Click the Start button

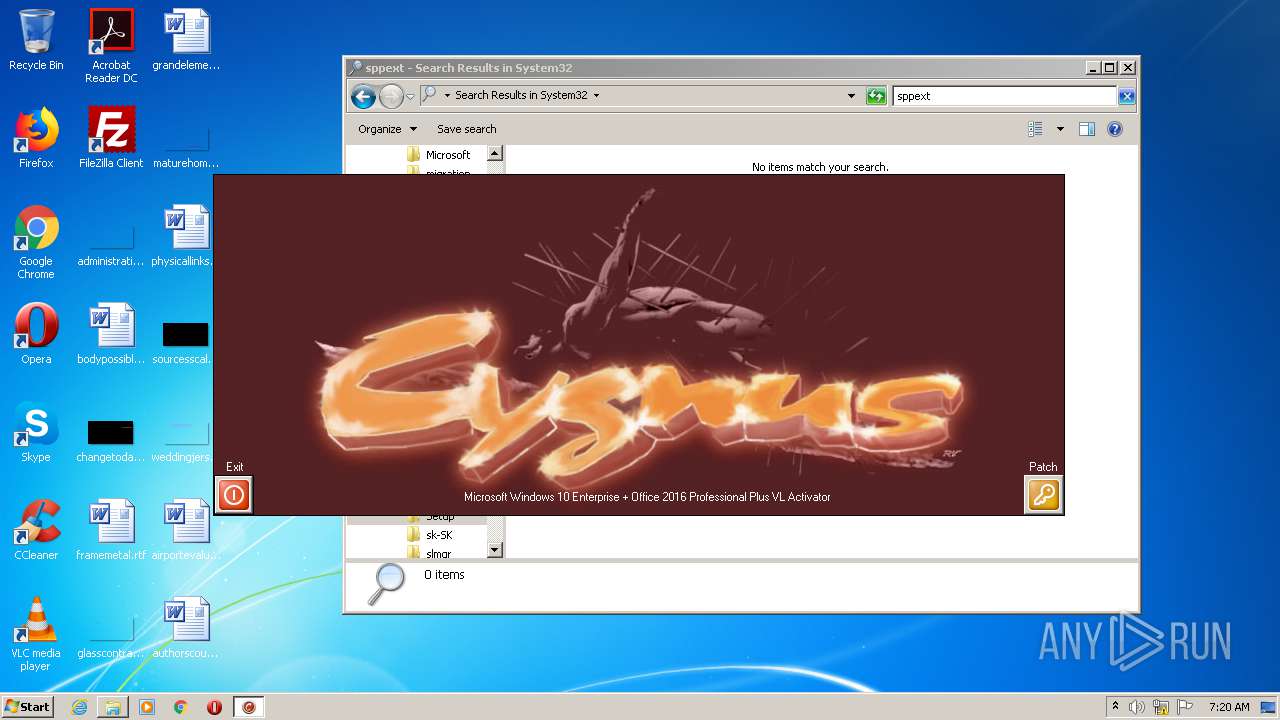28,707
